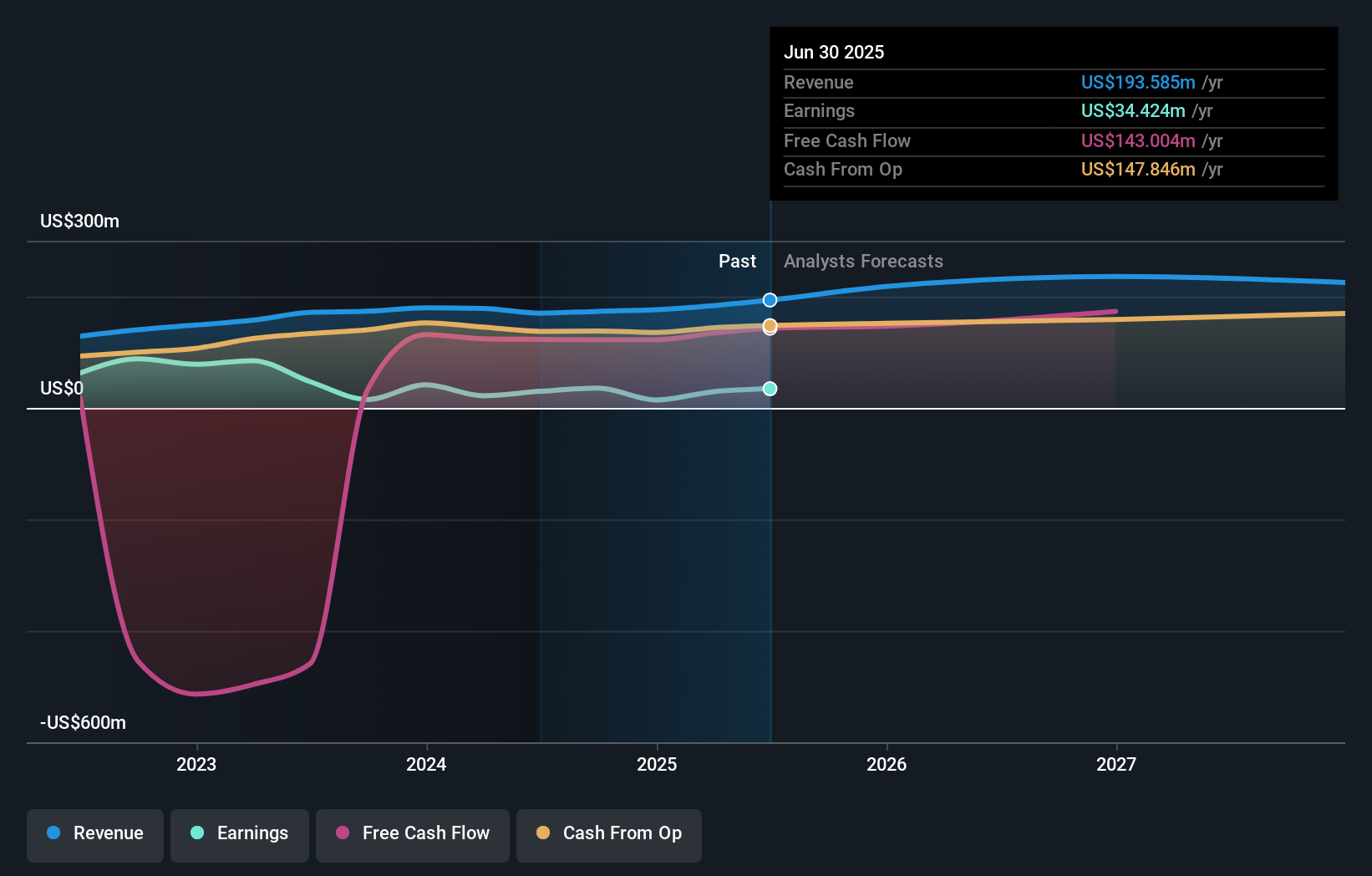Image resolution: width=1372 pixels, height=876 pixels.
Task: Click the teal Earnings legend dot
Action: (x=197, y=833)
